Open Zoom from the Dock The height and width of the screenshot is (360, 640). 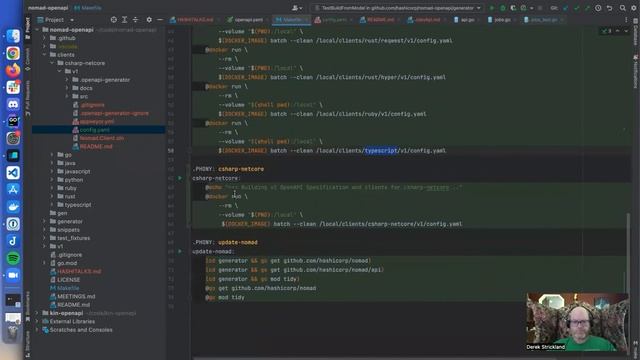pos(13,275)
